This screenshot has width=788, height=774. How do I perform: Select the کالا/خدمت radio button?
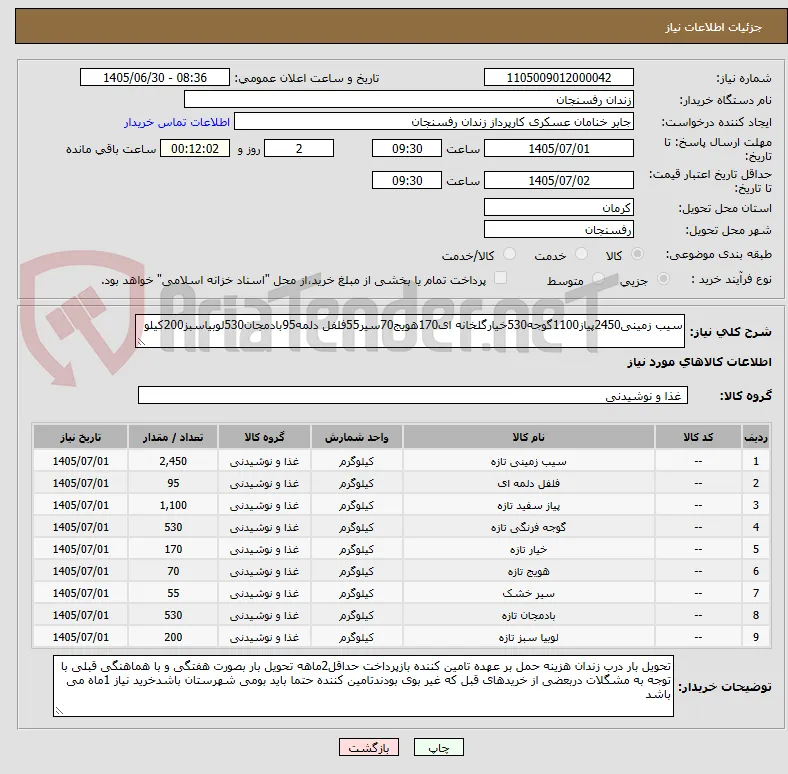510,254
